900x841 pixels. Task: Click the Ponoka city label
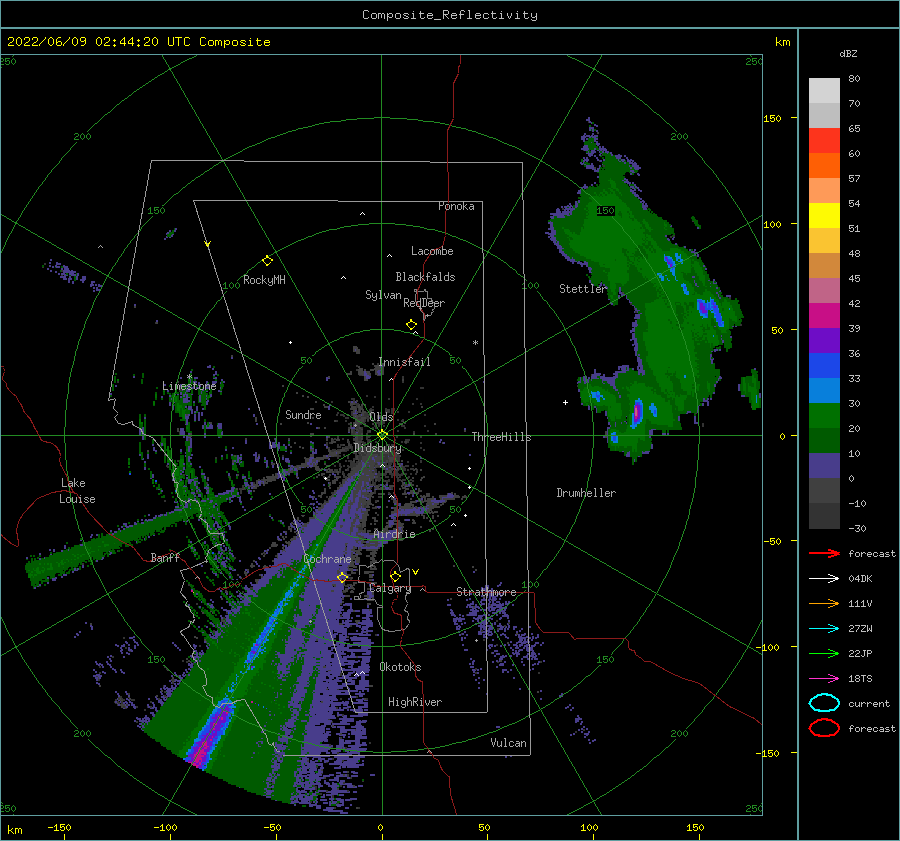pos(456,206)
